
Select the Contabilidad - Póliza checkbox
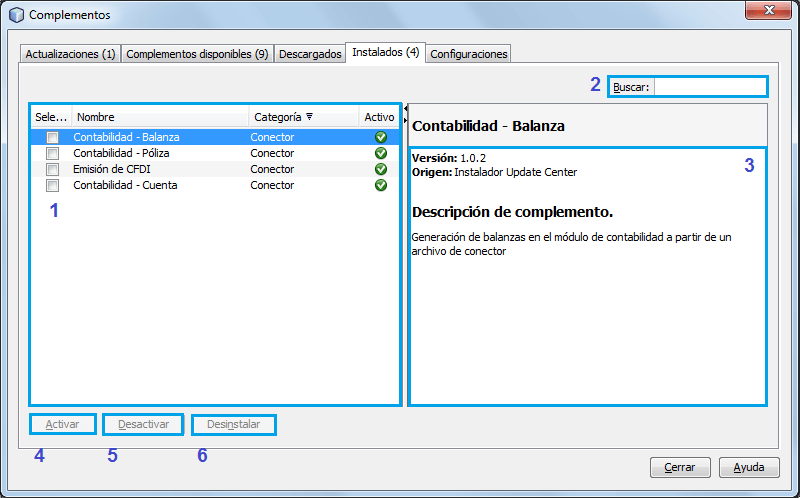(x=52, y=153)
